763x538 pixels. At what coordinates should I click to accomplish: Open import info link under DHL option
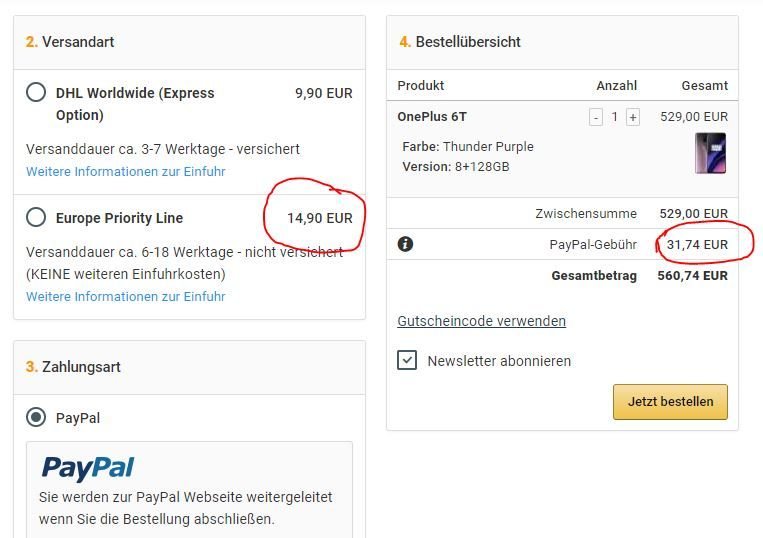click(x=126, y=171)
